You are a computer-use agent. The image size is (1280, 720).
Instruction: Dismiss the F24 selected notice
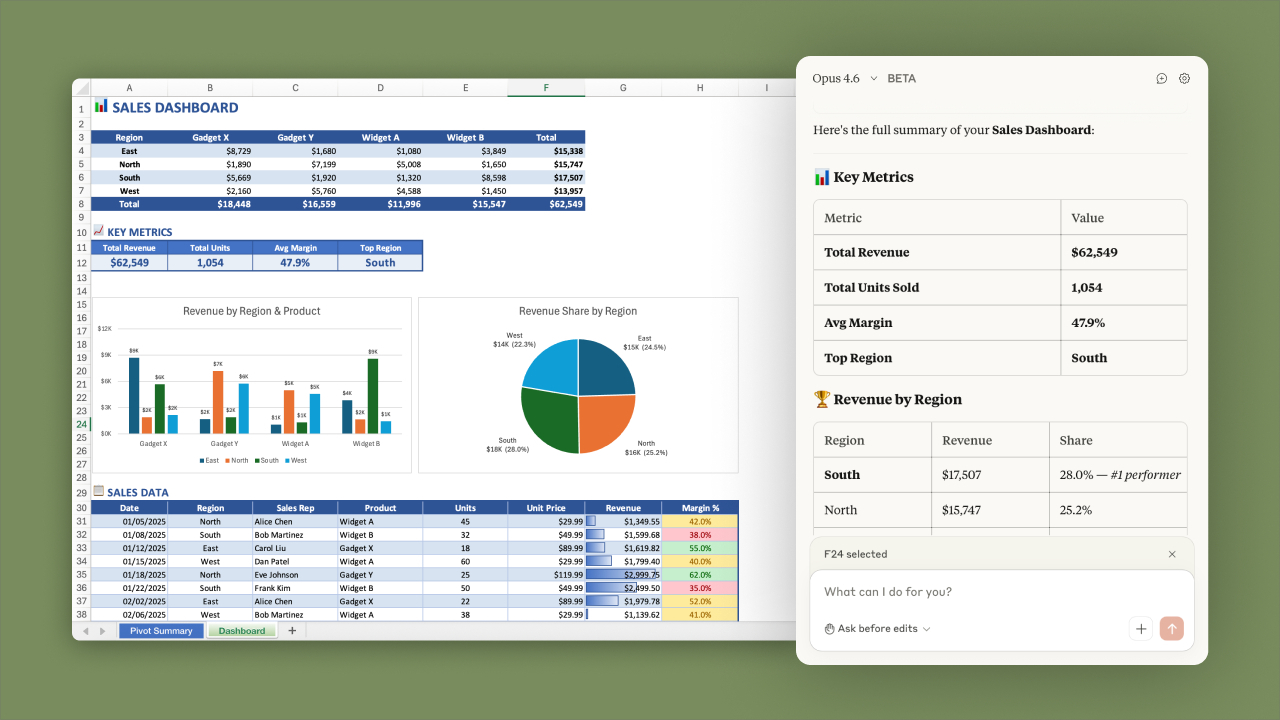[x=1172, y=553]
